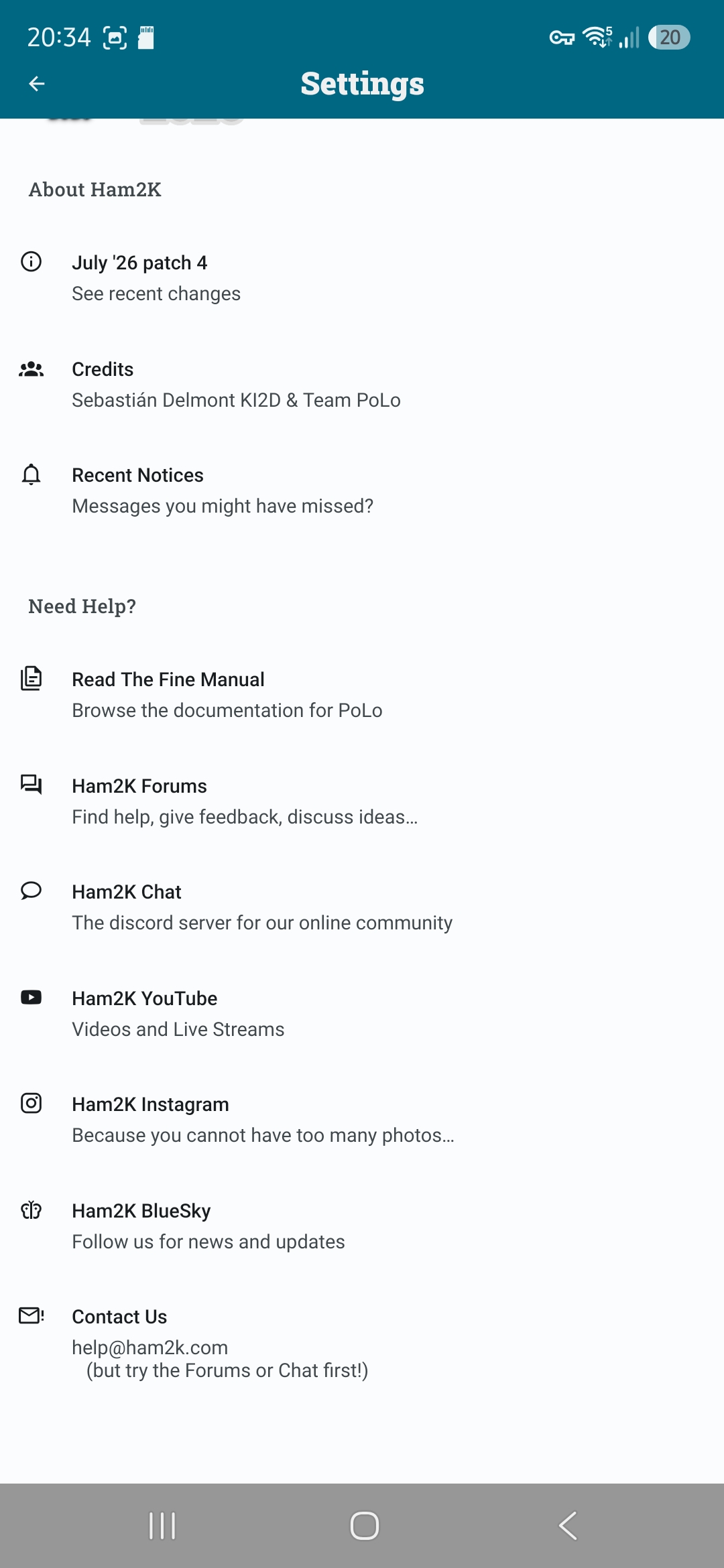Click the people icon next to Credits
Viewport: 724px width, 1568px height.
click(31, 369)
